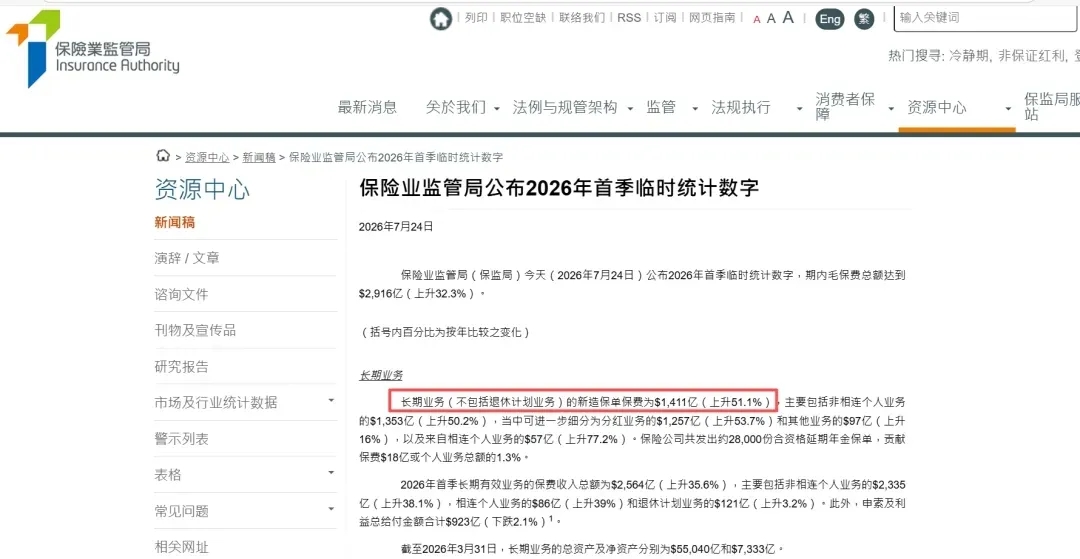The height and width of the screenshot is (559, 1080).
Task: Select 刊物及宣传品 in the sidebar
Action: 195,330
